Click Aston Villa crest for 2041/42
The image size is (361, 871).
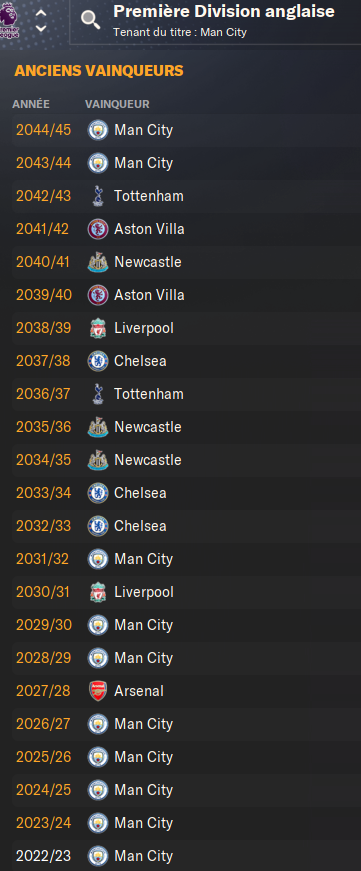(x=98, y=229)
